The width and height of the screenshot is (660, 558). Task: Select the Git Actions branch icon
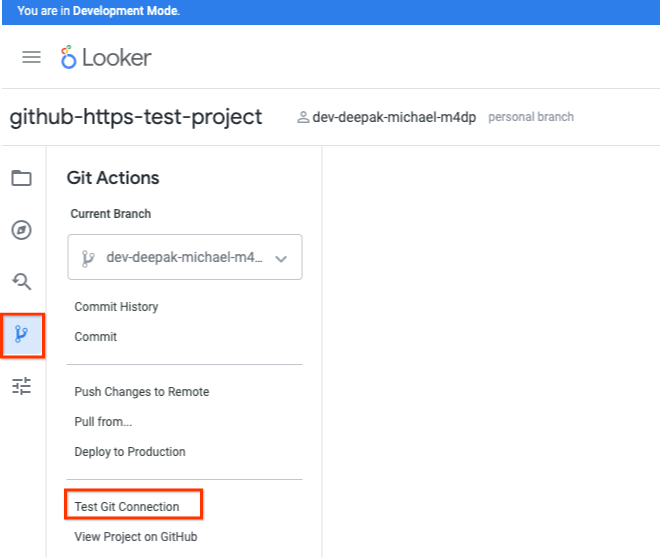pos(21,334)
